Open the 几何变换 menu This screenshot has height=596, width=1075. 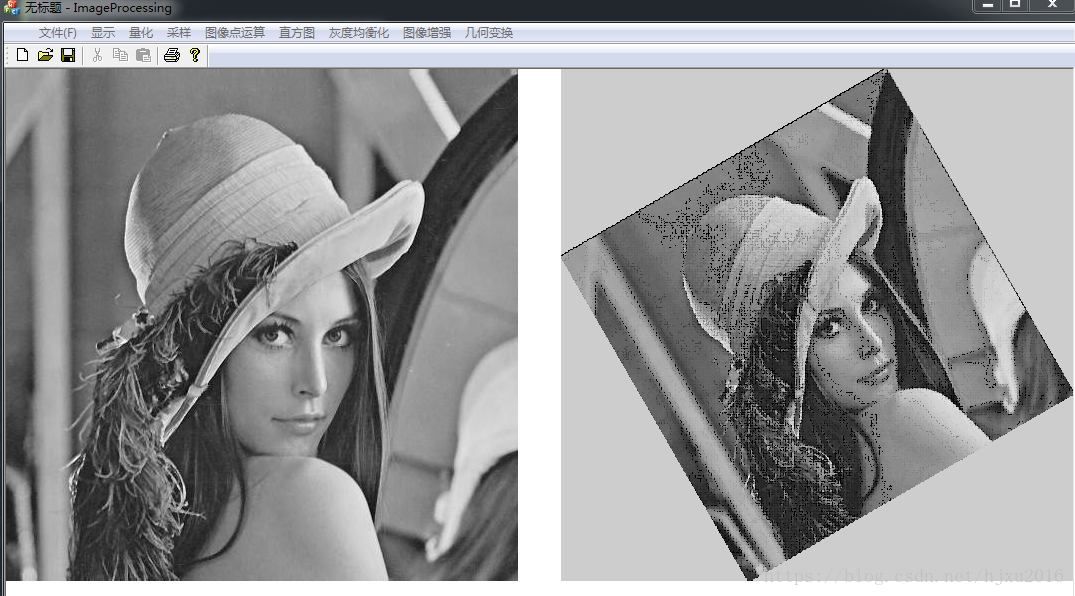[x=488, y=33]
